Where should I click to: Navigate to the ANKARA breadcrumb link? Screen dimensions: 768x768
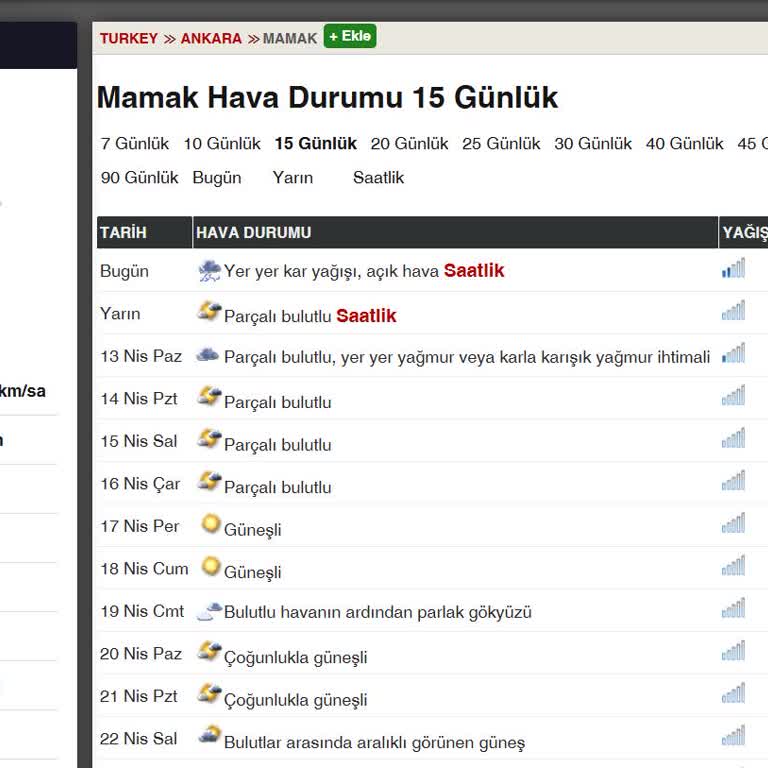tap(211, 39)
